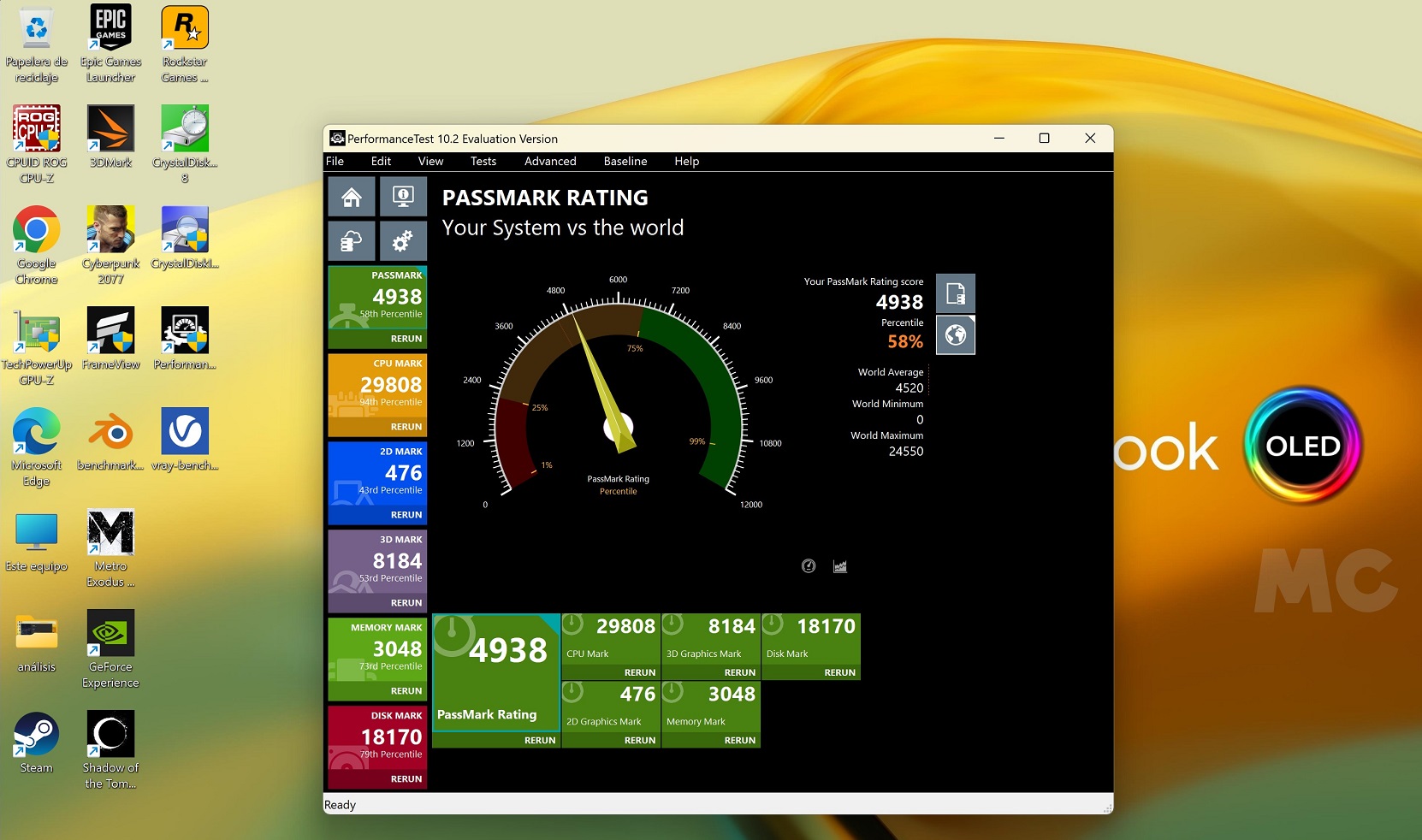The image size is (1422, 840).
Task: Switch to gauge view icon below dial
Action: point(809,566)
